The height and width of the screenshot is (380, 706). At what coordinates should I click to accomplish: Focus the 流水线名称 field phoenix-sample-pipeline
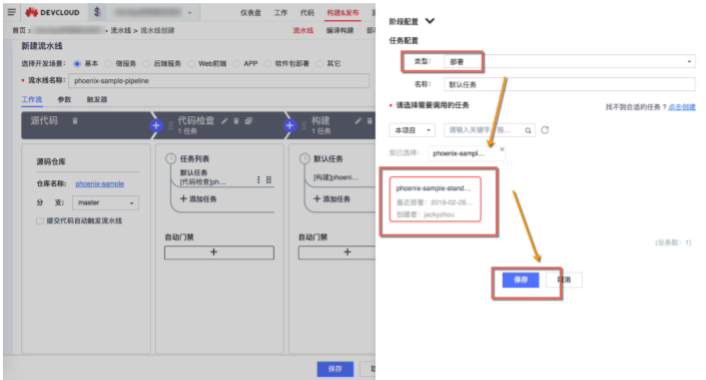tap(219, 81)
